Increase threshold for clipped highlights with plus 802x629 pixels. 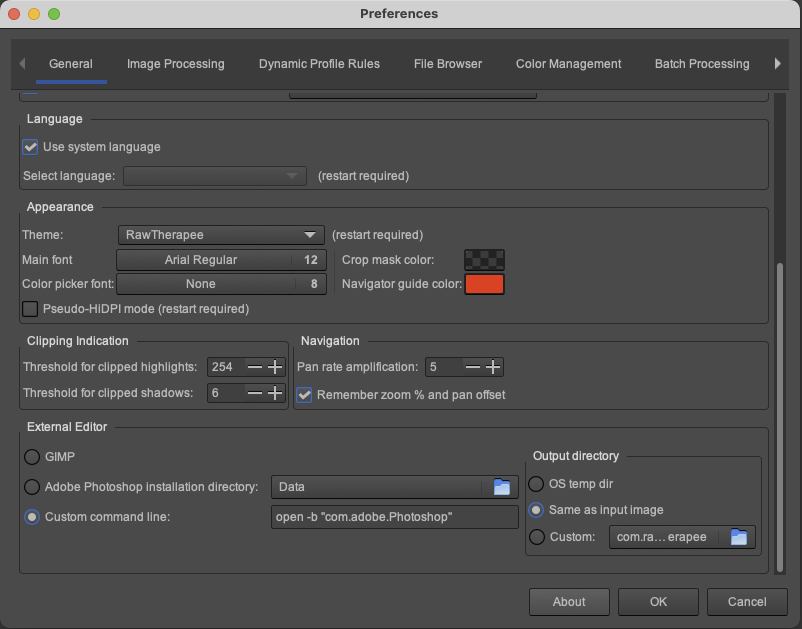coord(275,367)
